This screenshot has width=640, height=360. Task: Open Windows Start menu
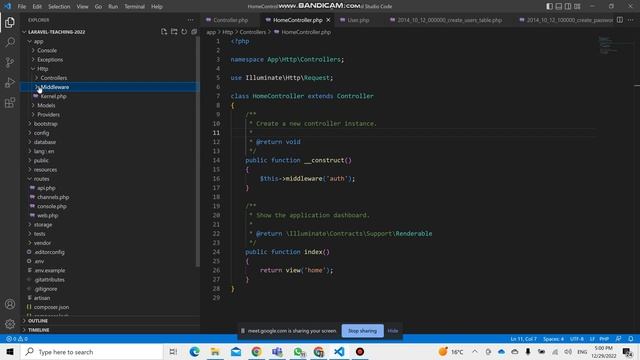10,351
